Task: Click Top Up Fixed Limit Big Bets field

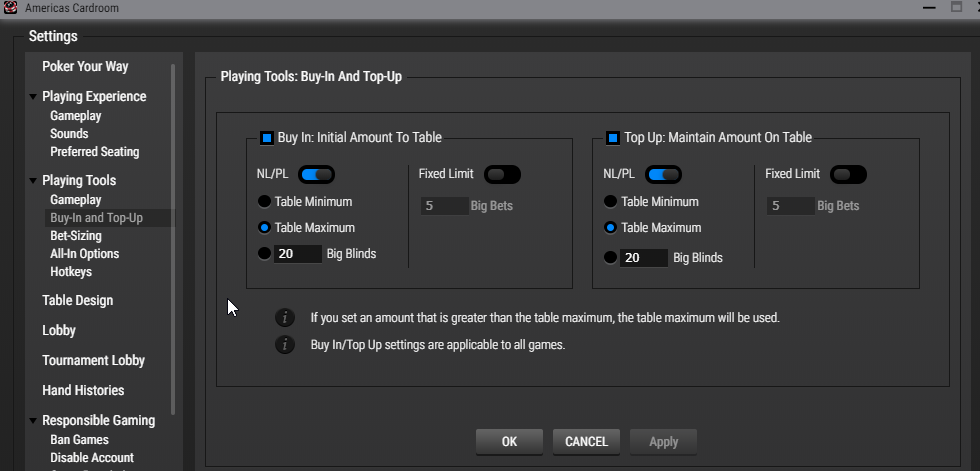Action: 791,206
